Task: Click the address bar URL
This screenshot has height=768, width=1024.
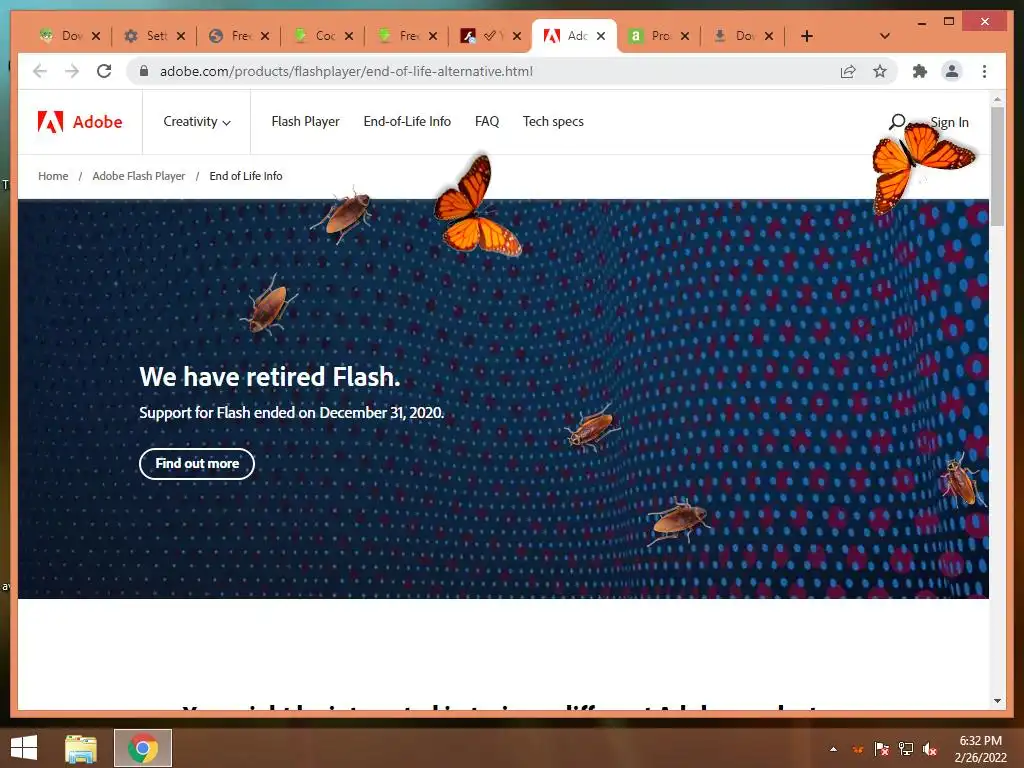Action: point(346,71)
